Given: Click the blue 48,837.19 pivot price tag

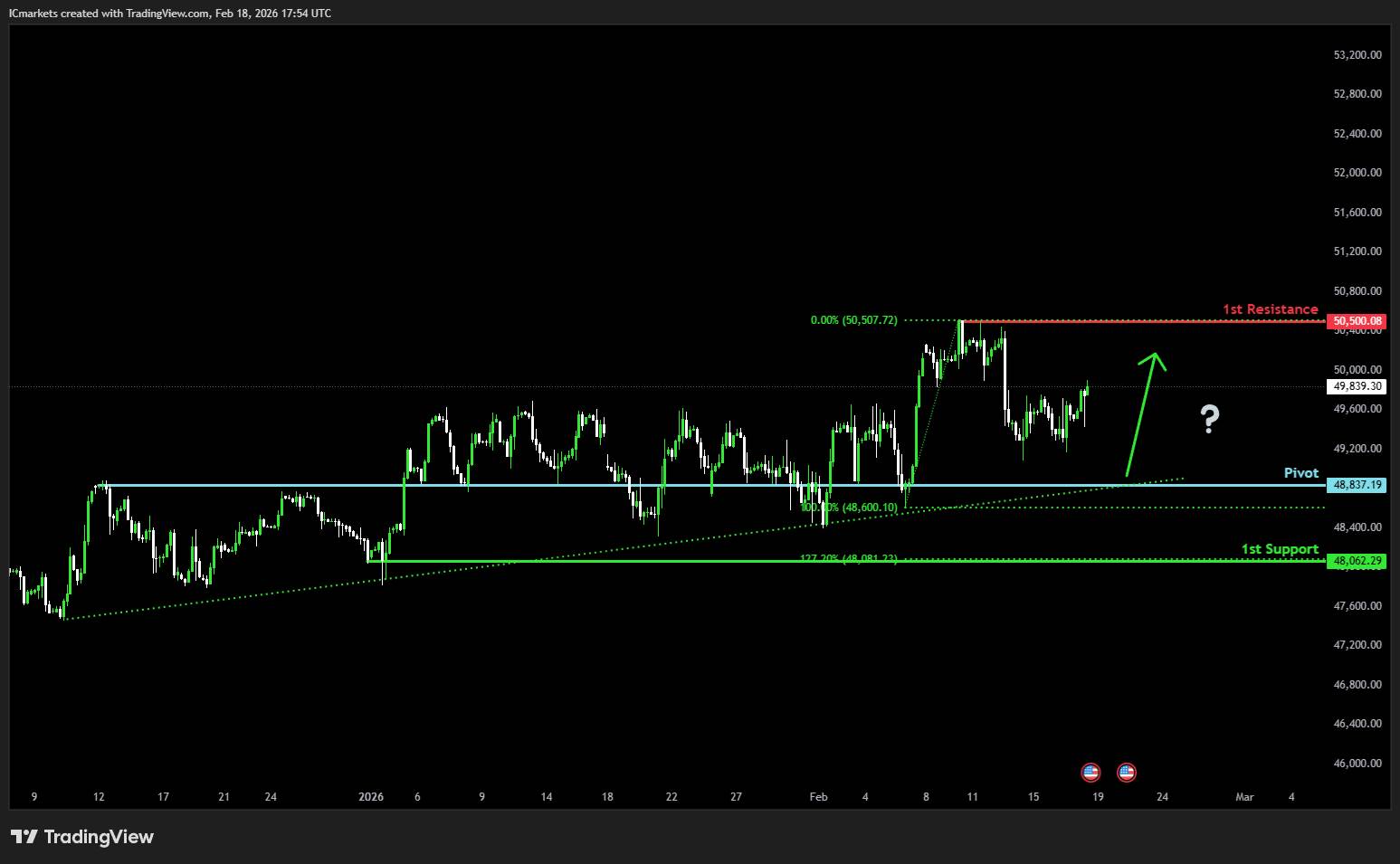Looking at the screenshot, I should point(1357,485).
